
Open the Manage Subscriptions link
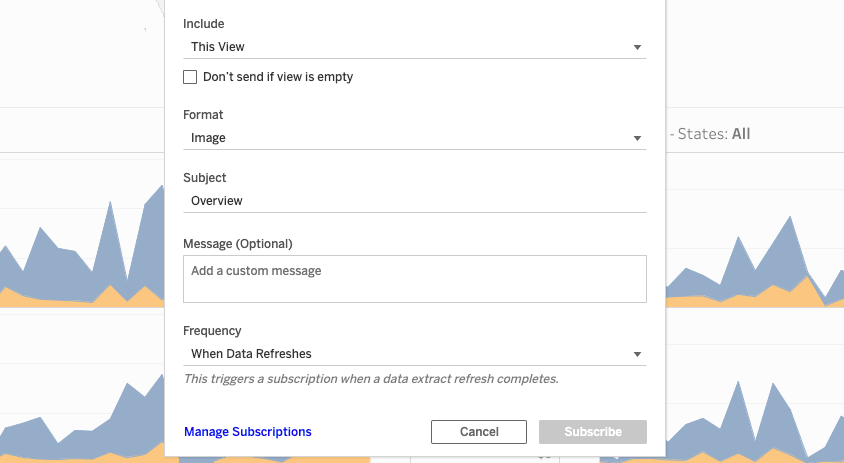pos(248,432)
